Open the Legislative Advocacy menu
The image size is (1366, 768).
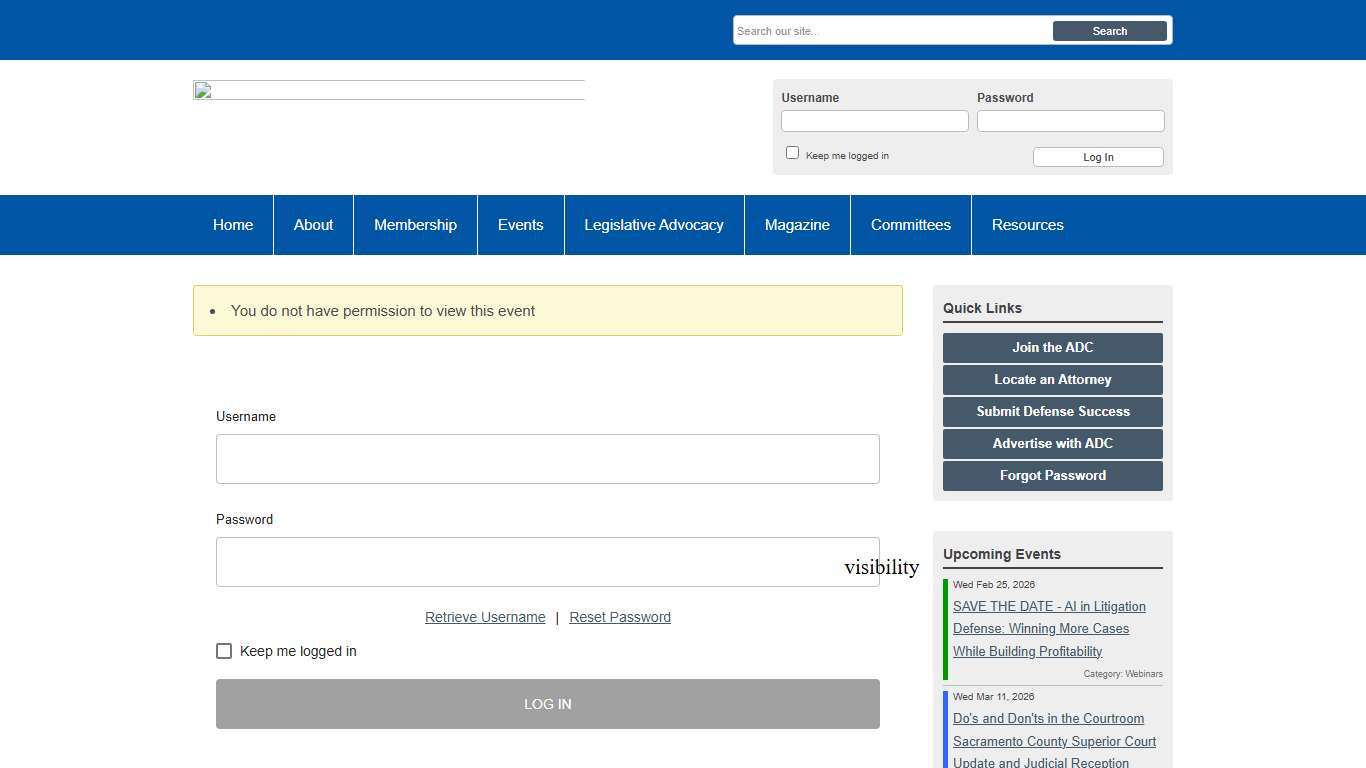653,225
